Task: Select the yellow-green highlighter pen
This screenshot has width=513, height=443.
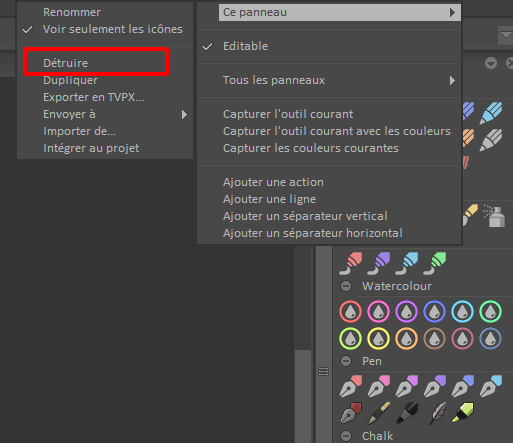Action: tap(463, 412)
